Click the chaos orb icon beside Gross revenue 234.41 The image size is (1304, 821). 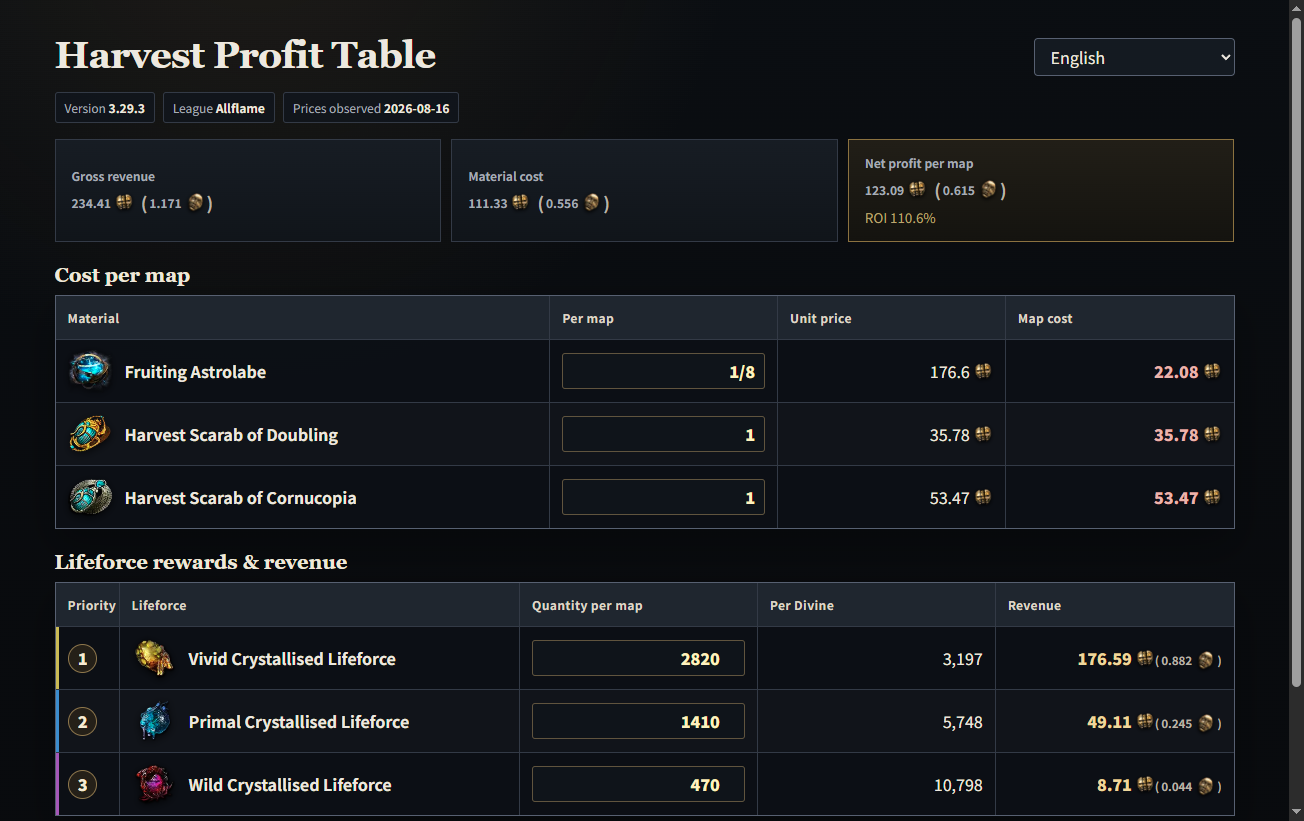(124, 202)
